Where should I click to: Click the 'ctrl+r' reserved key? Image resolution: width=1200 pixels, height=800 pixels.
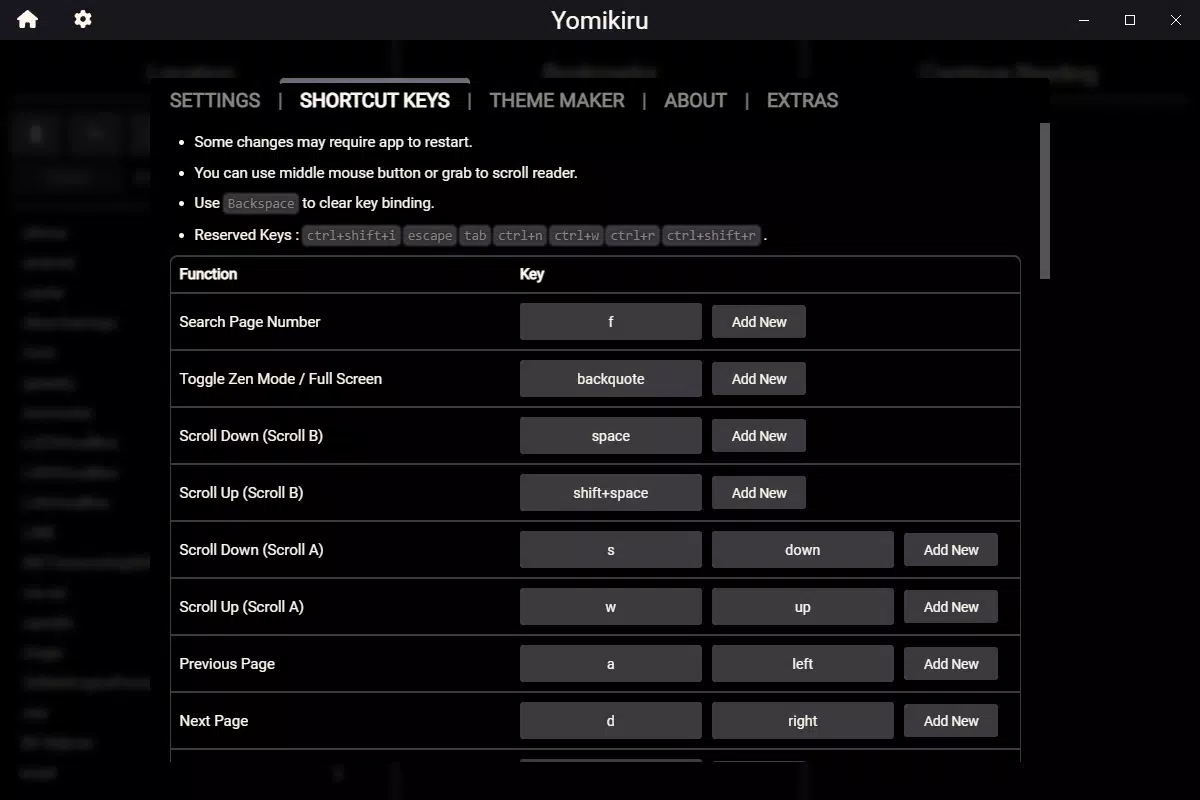pos(633,236)
